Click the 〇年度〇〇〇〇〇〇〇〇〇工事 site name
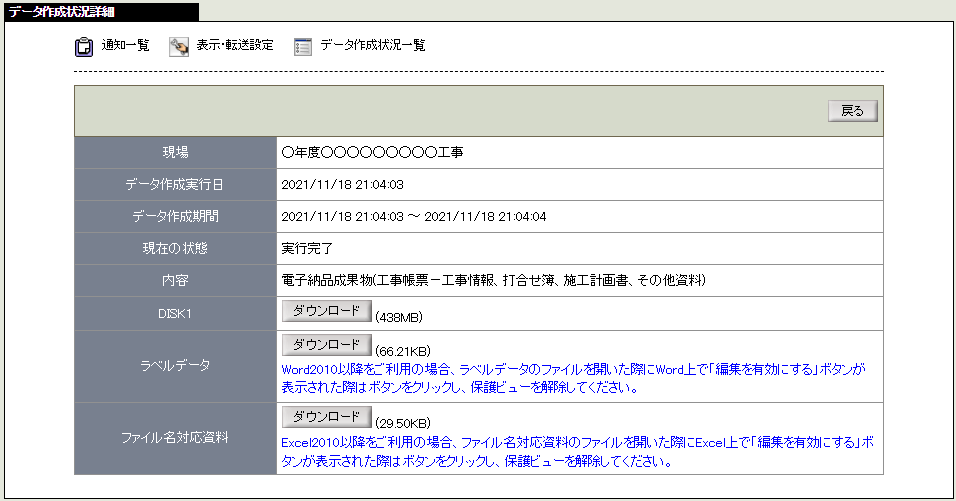Image resolution: width=956 pixels, height=501 pixels. pos(372,152)
